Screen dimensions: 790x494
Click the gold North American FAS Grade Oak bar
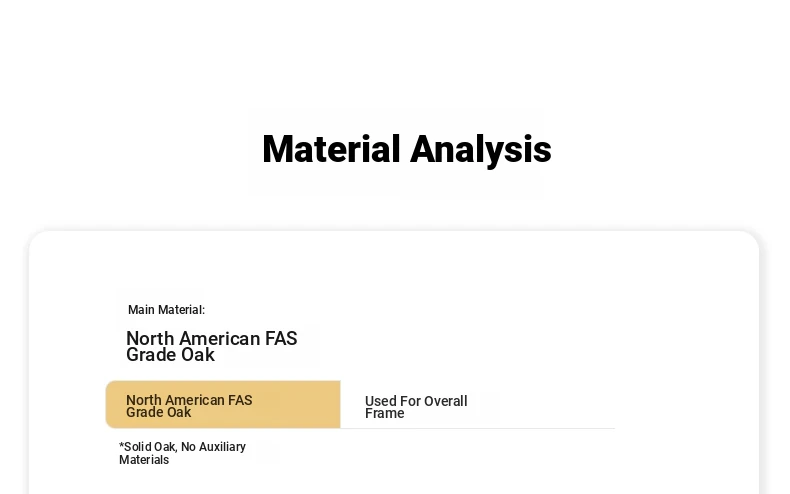pyautogui.click(x=223, y=405)
